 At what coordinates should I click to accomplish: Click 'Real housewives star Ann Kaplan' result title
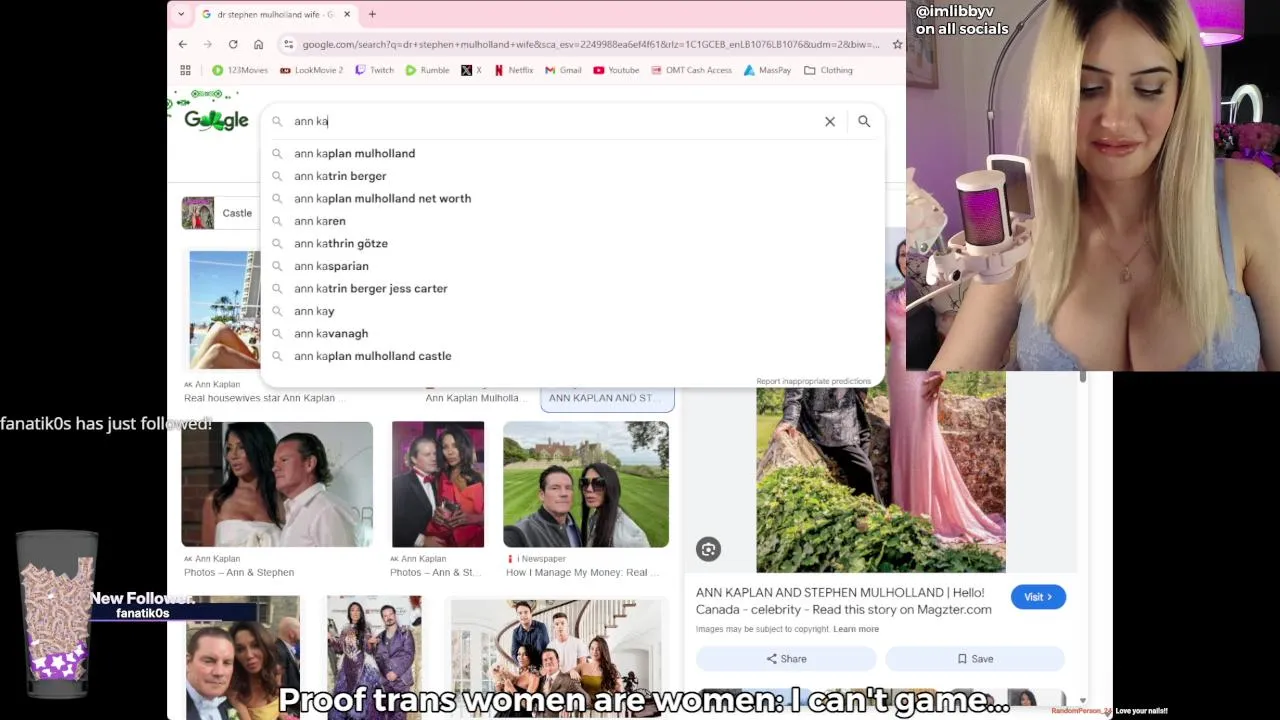point(265,398)
